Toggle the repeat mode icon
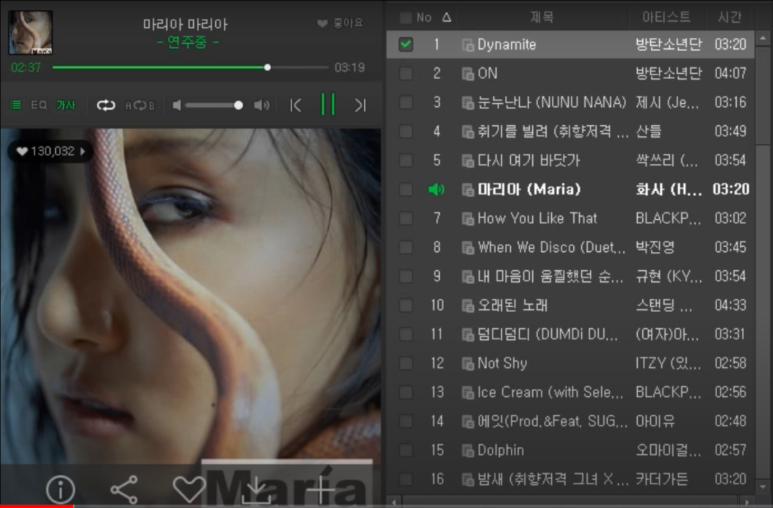The width and height of the screenshot is (773, 508). (x=105, y=105)
